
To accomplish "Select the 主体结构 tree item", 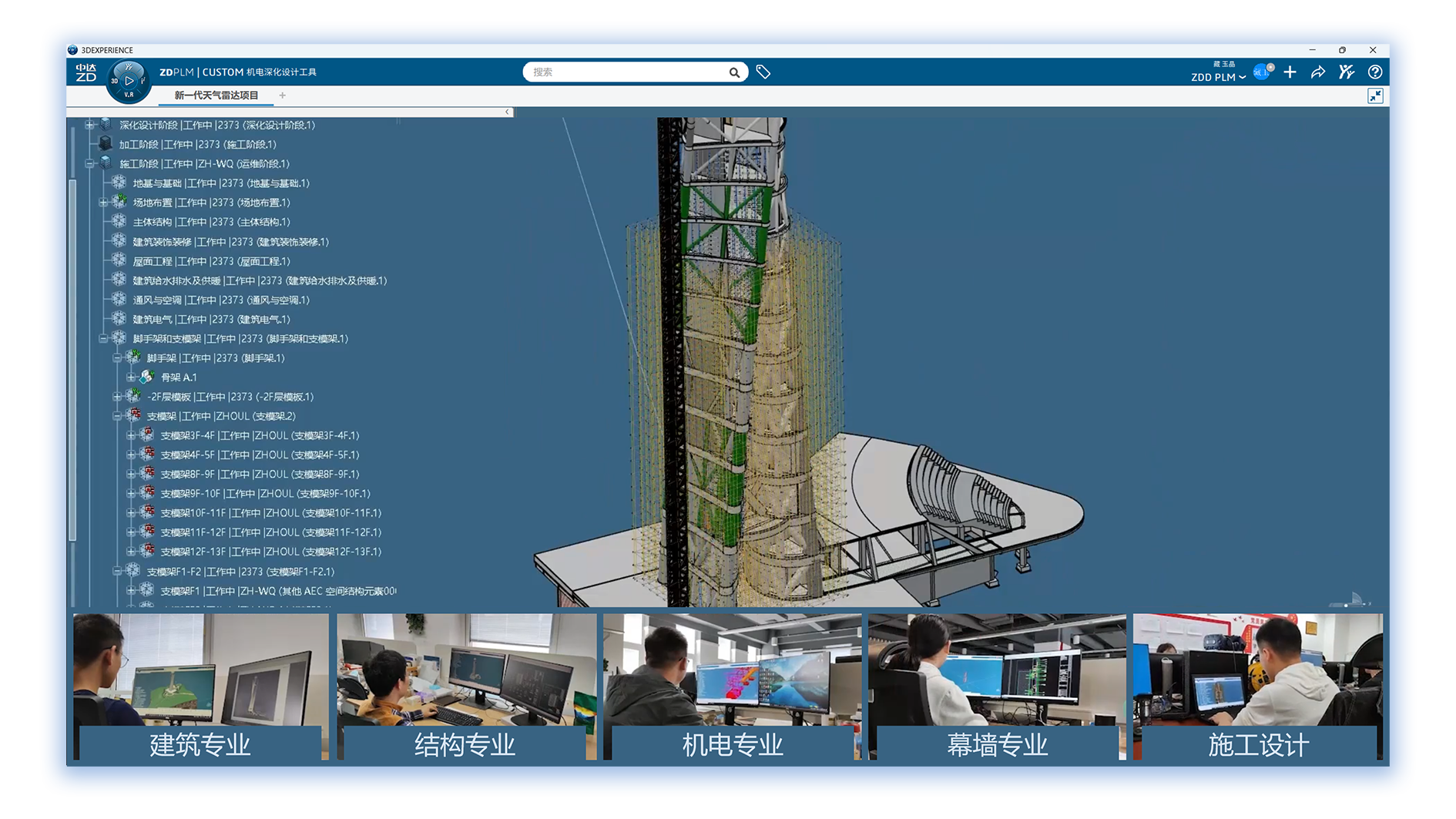I will (x=211, y=223).
